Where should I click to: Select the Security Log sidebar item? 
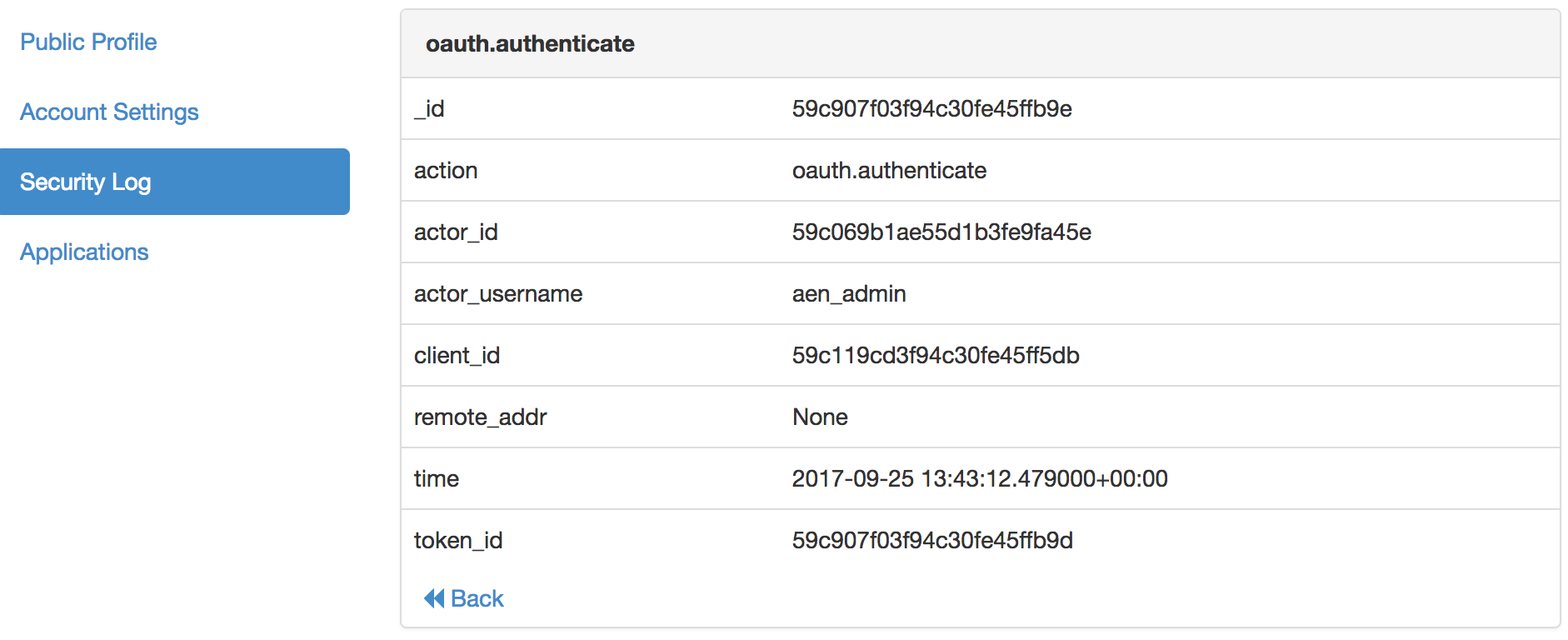coord(175,182)
